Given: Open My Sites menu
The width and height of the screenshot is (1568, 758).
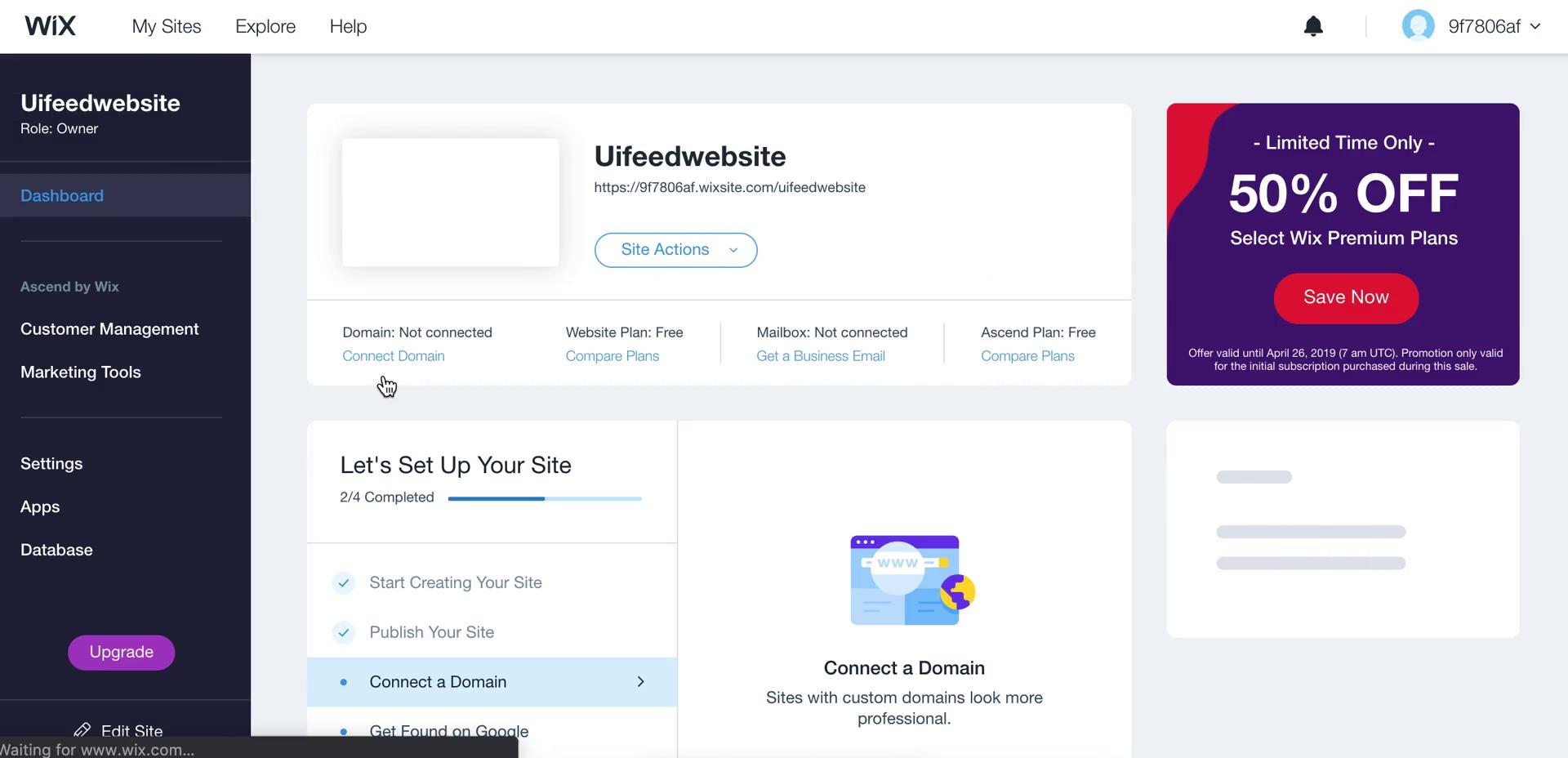Looking at the screenshot, I should [167, 26].
